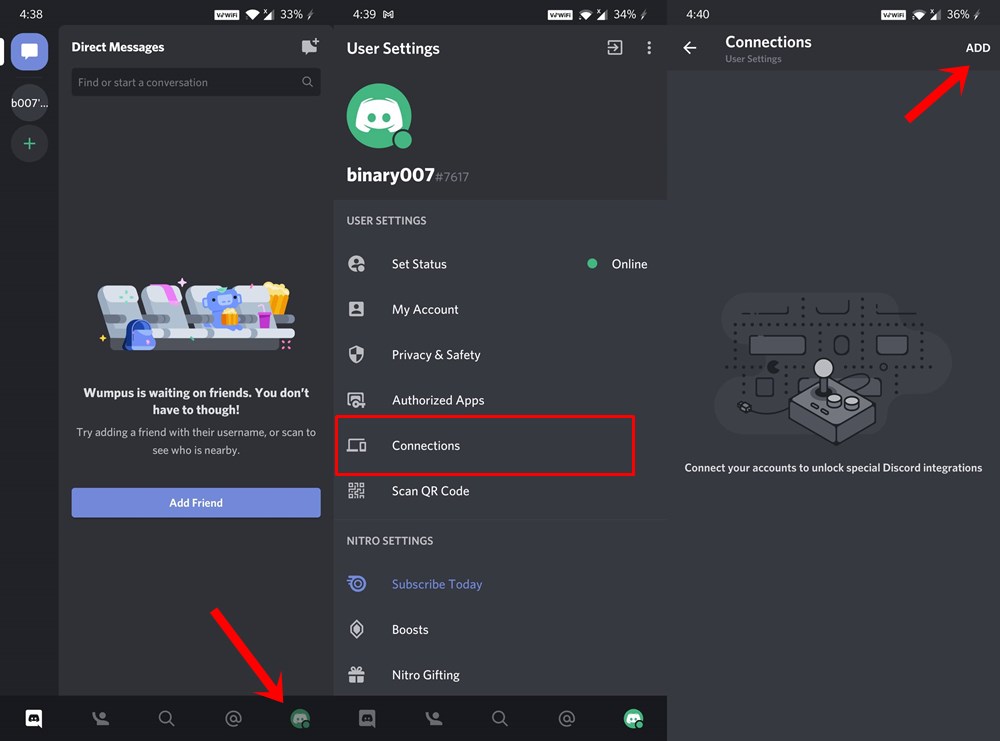This screenshot has height=741, width=1000.
Task: Tap the USER SETTINGS section header
Action: pos(386,221)
